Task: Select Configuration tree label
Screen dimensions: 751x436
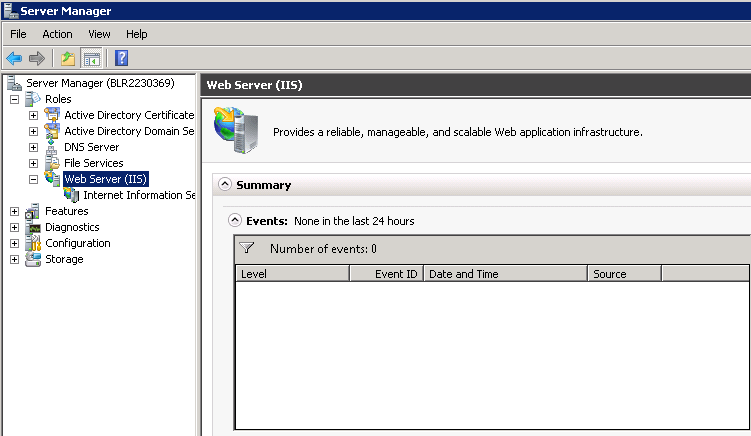Action: click(78, 243)
